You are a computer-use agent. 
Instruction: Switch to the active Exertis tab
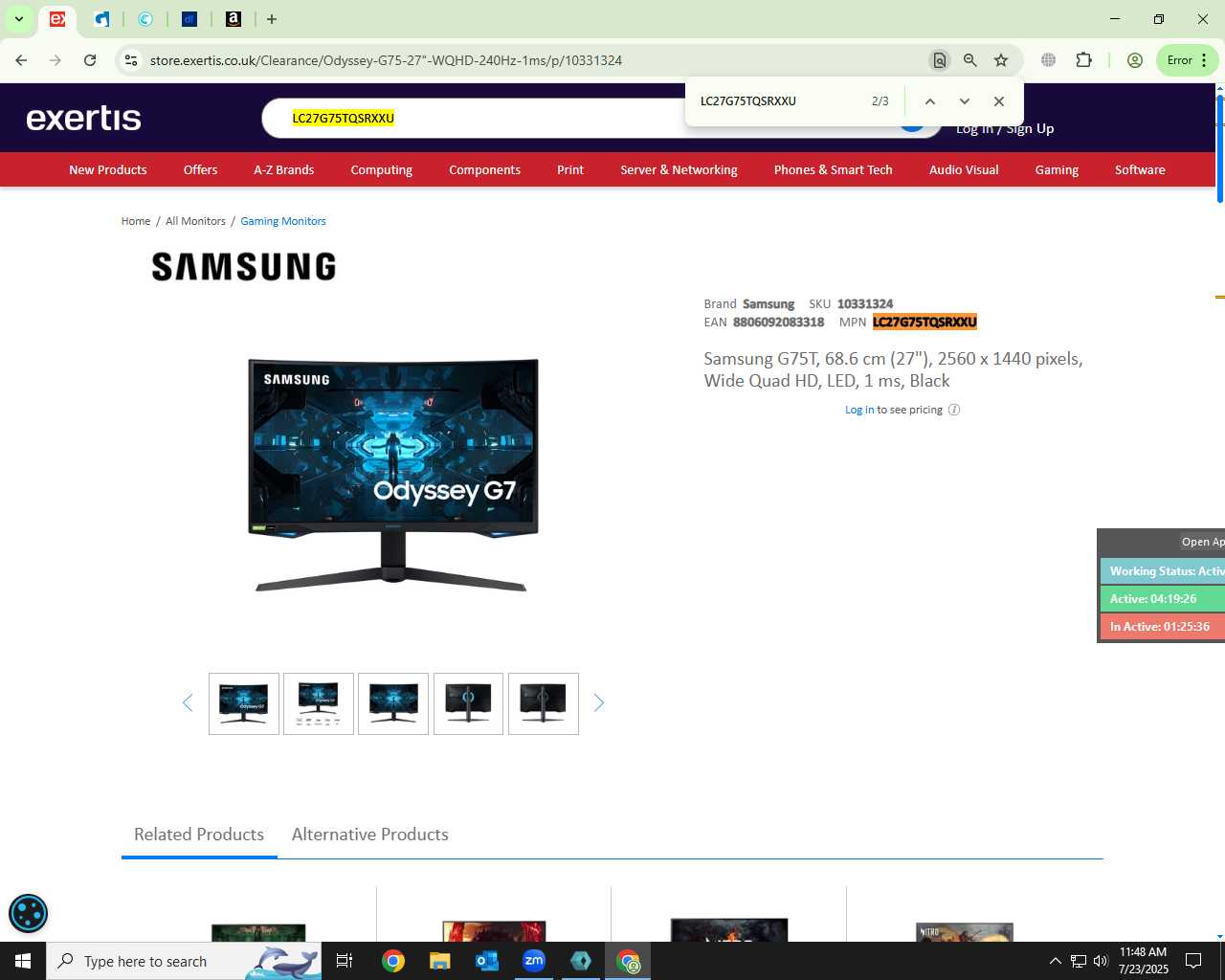tap(57, 19)
